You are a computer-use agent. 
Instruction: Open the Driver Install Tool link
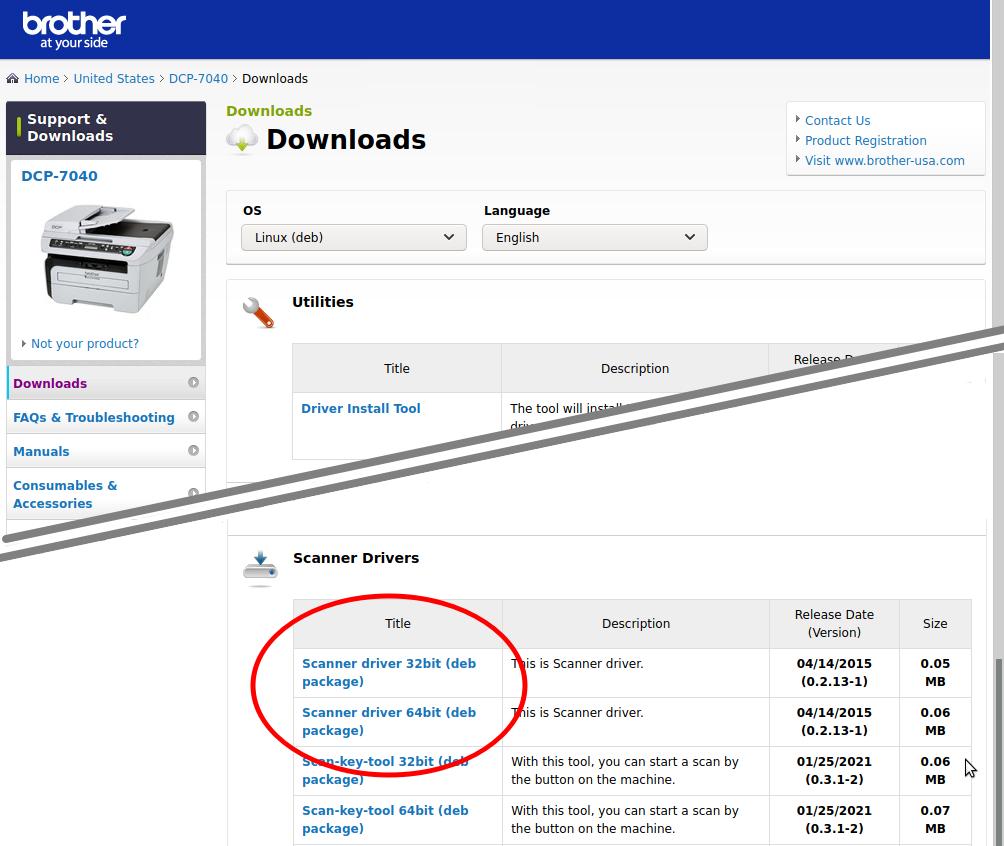(360, 409)
